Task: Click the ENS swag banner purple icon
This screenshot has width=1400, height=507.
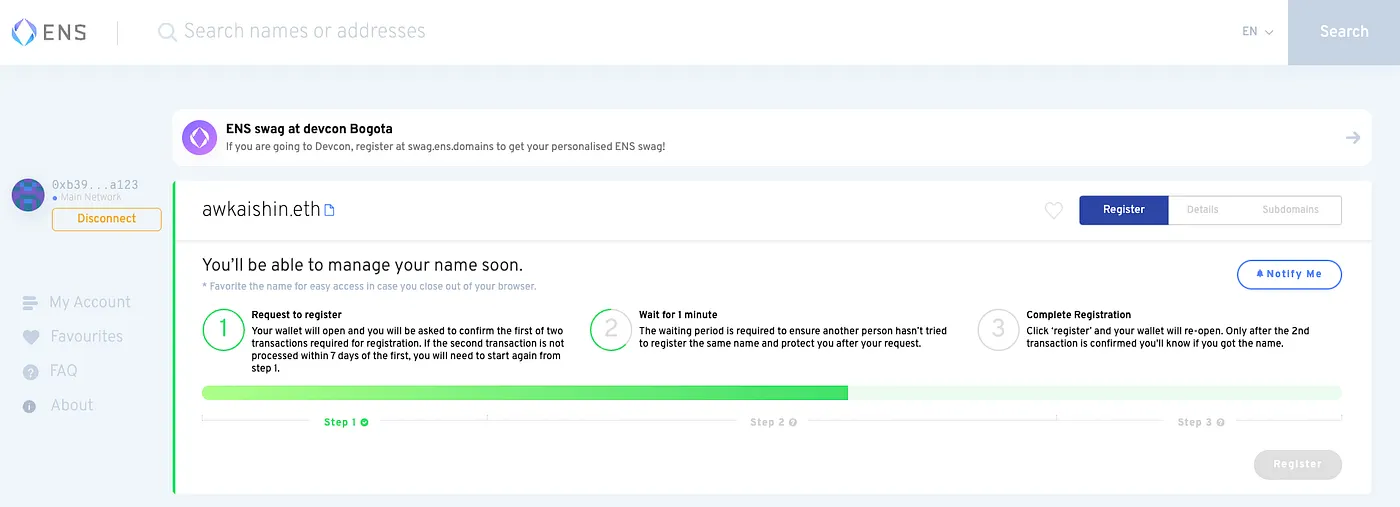Action: (199, 138)
